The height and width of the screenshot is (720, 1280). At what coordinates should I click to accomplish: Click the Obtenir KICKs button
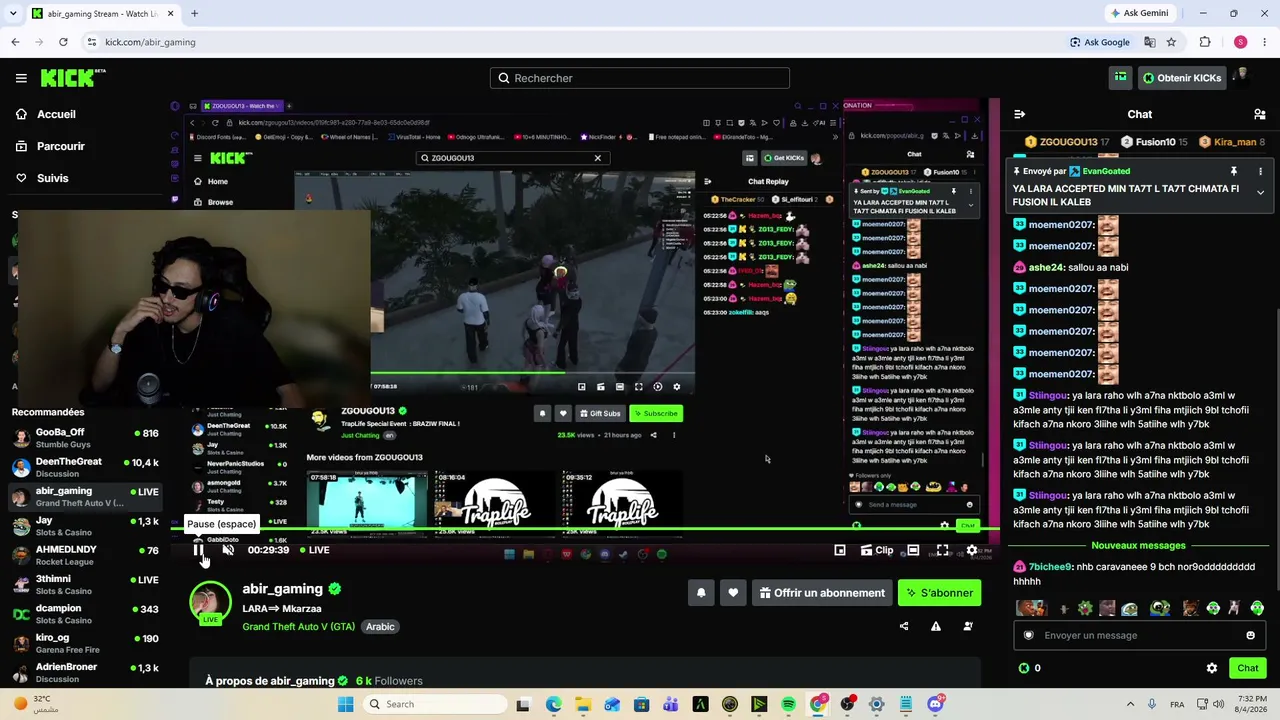click(x=1181, y=78)
